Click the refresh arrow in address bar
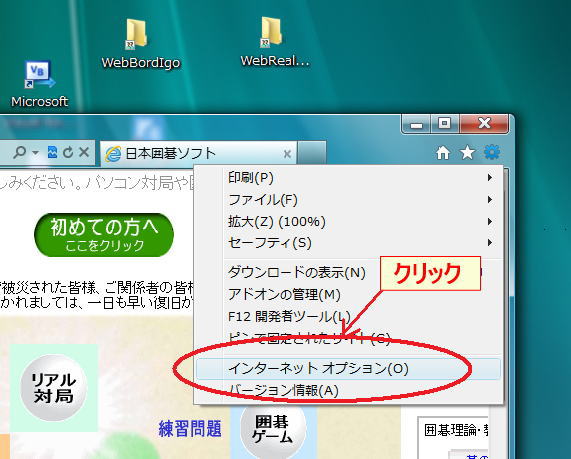571x459 pixels. click(x=68, y=152)
